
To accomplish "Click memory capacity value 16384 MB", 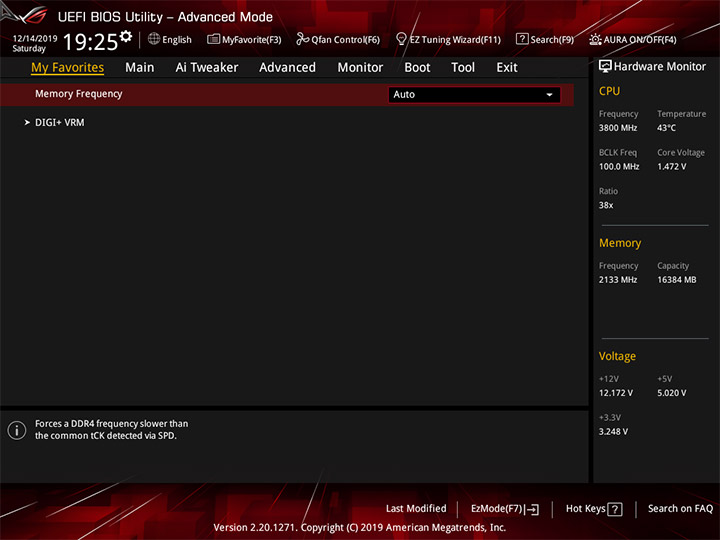I will click(x=676, y=280).
